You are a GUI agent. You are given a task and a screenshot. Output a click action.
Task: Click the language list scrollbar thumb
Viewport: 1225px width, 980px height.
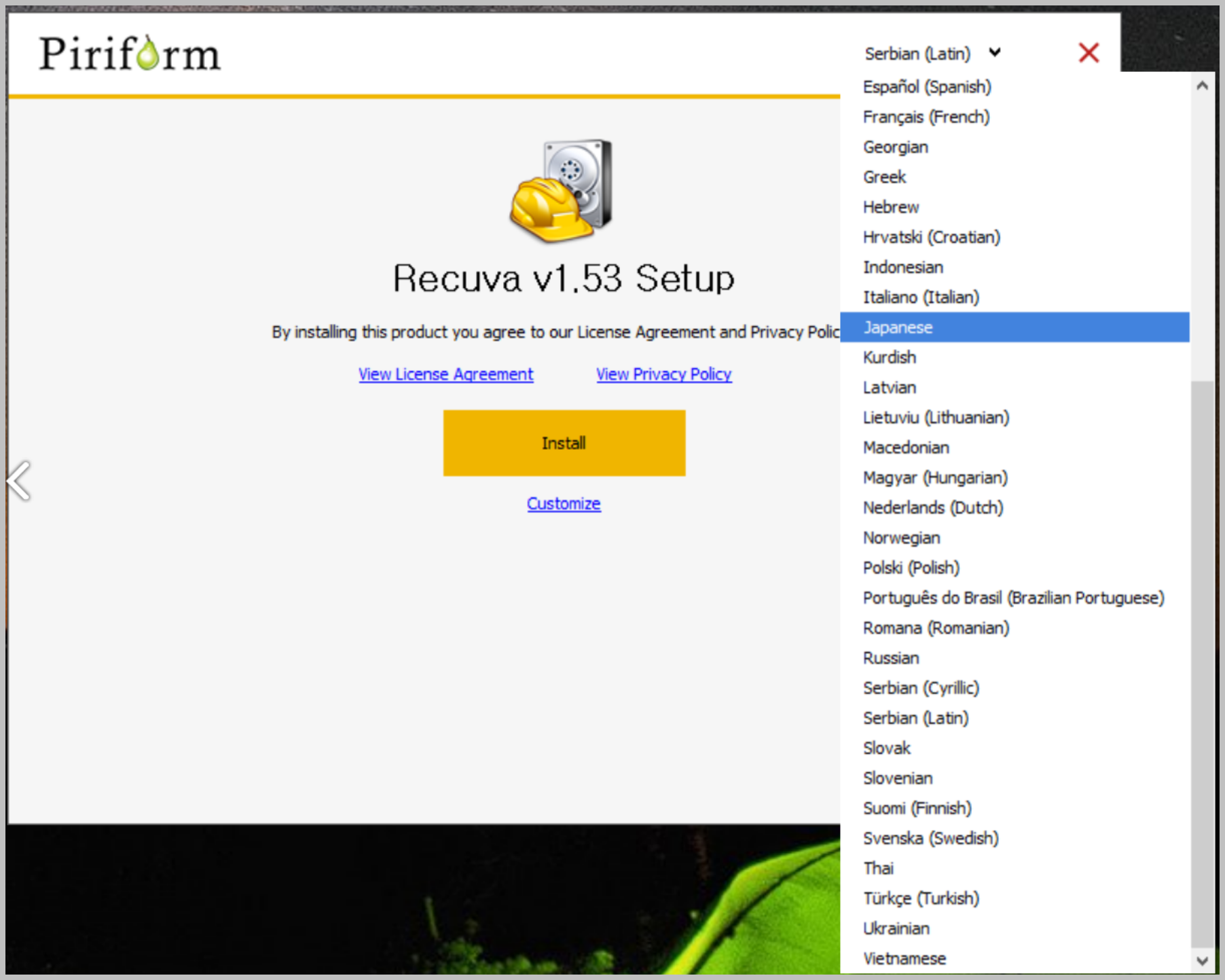pos(1202,664)
